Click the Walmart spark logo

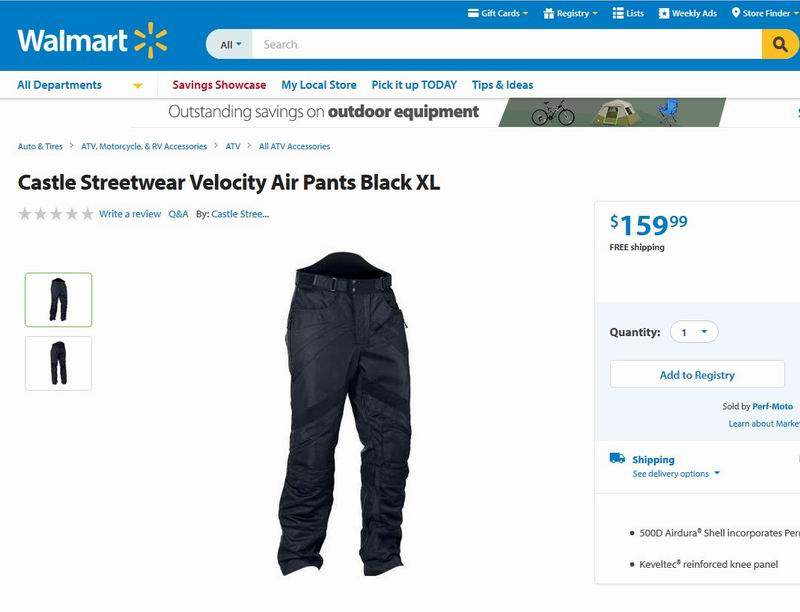151,40
